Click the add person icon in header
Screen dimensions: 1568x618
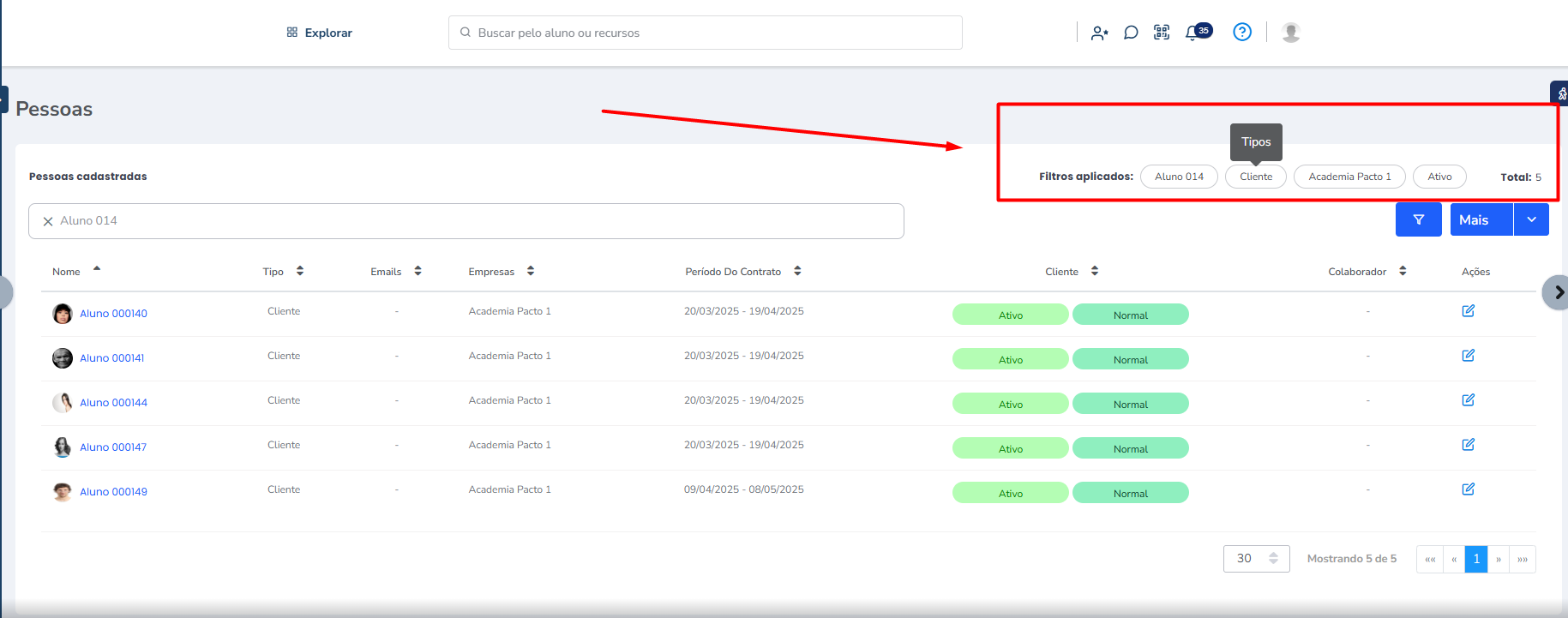pos(1099,33)
